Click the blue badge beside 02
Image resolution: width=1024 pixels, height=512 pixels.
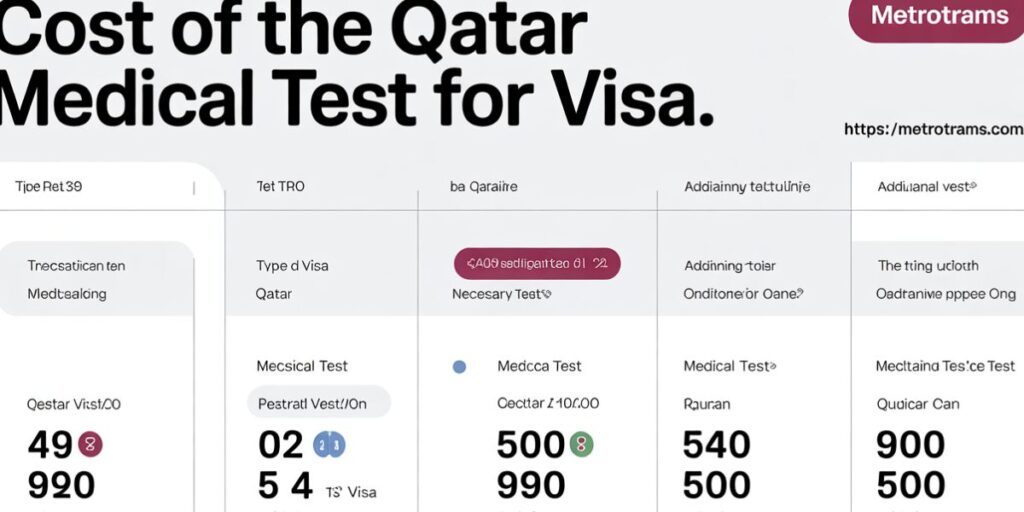[x=329, y=444]
